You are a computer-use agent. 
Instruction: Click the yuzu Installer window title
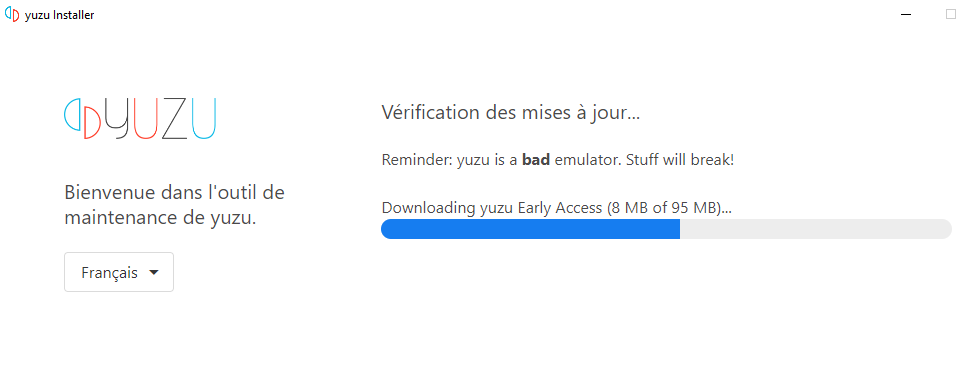(x=59, y=15)
